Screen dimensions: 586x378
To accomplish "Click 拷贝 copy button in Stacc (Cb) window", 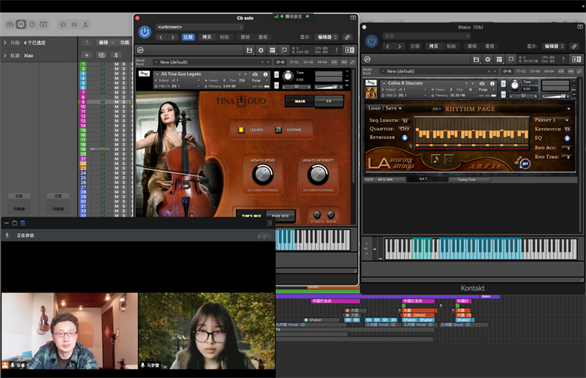I will 434,46.
